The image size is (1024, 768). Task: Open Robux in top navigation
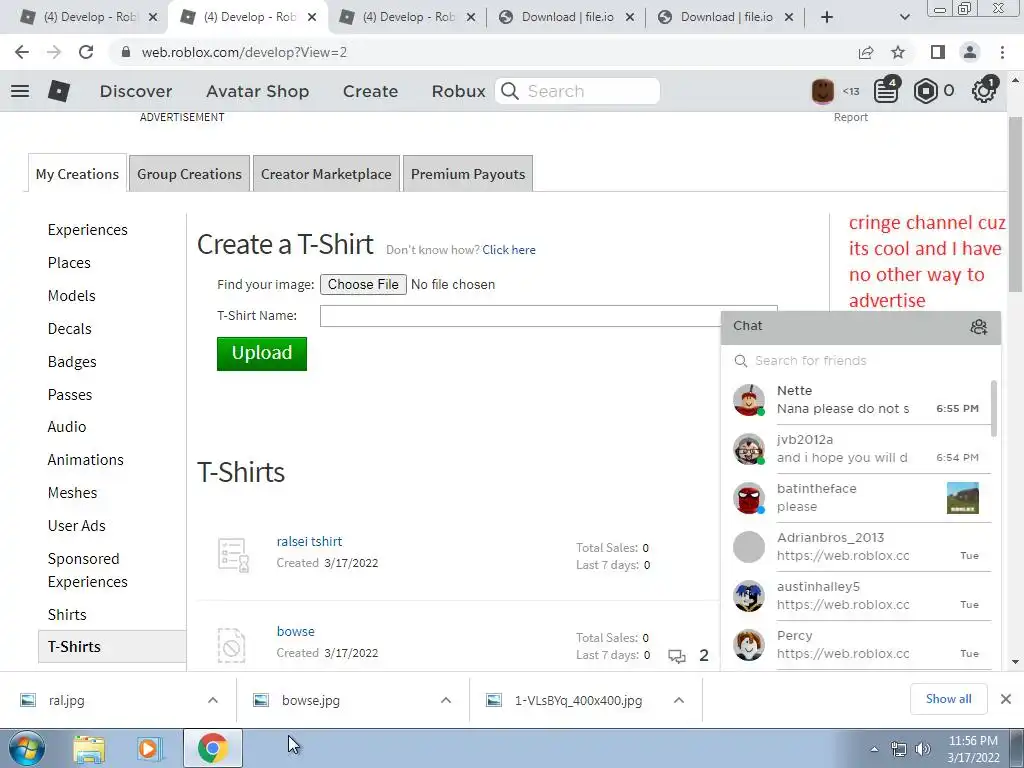point(458,91)
